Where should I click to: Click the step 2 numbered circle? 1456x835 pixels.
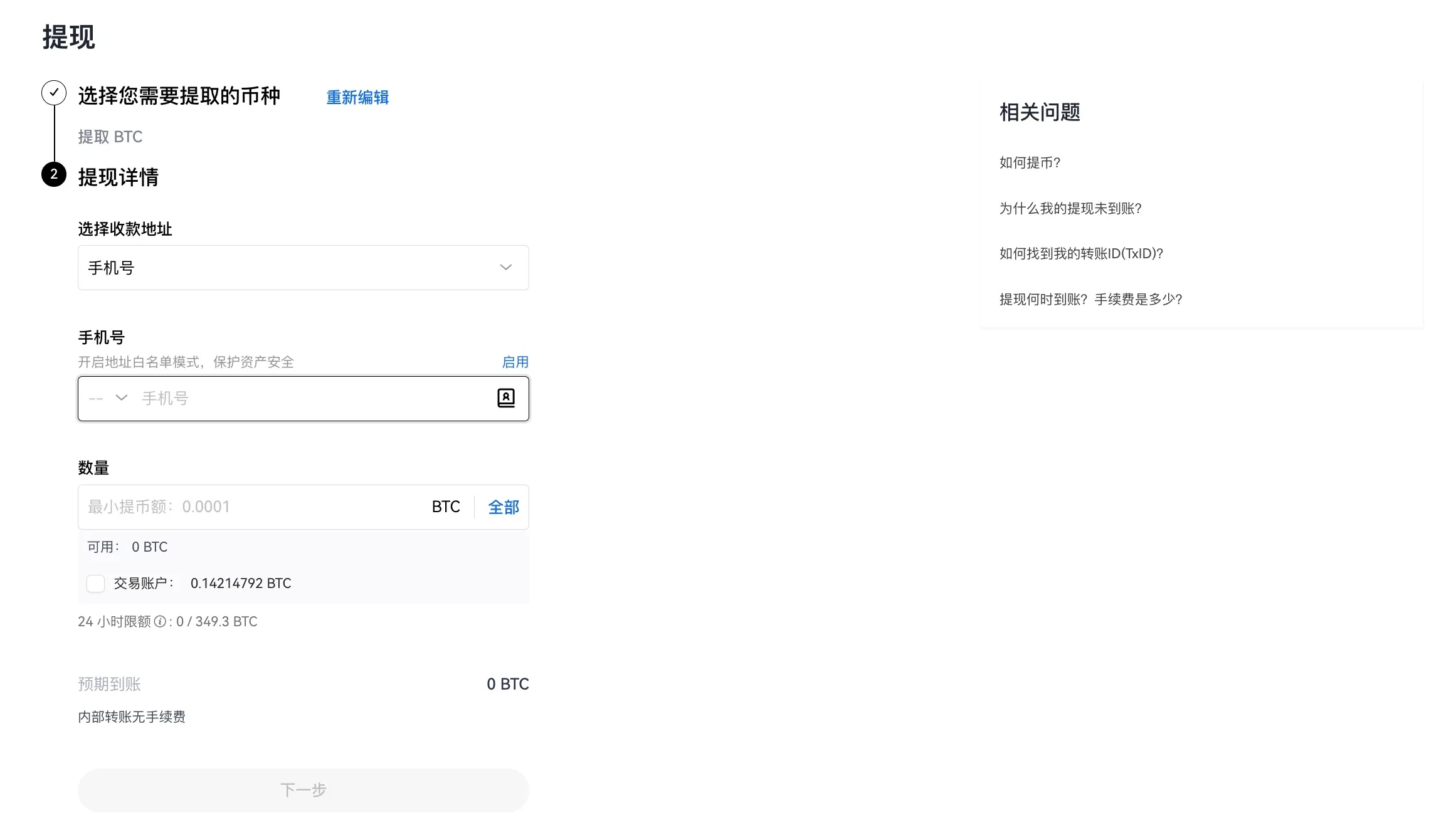[54, 175]
